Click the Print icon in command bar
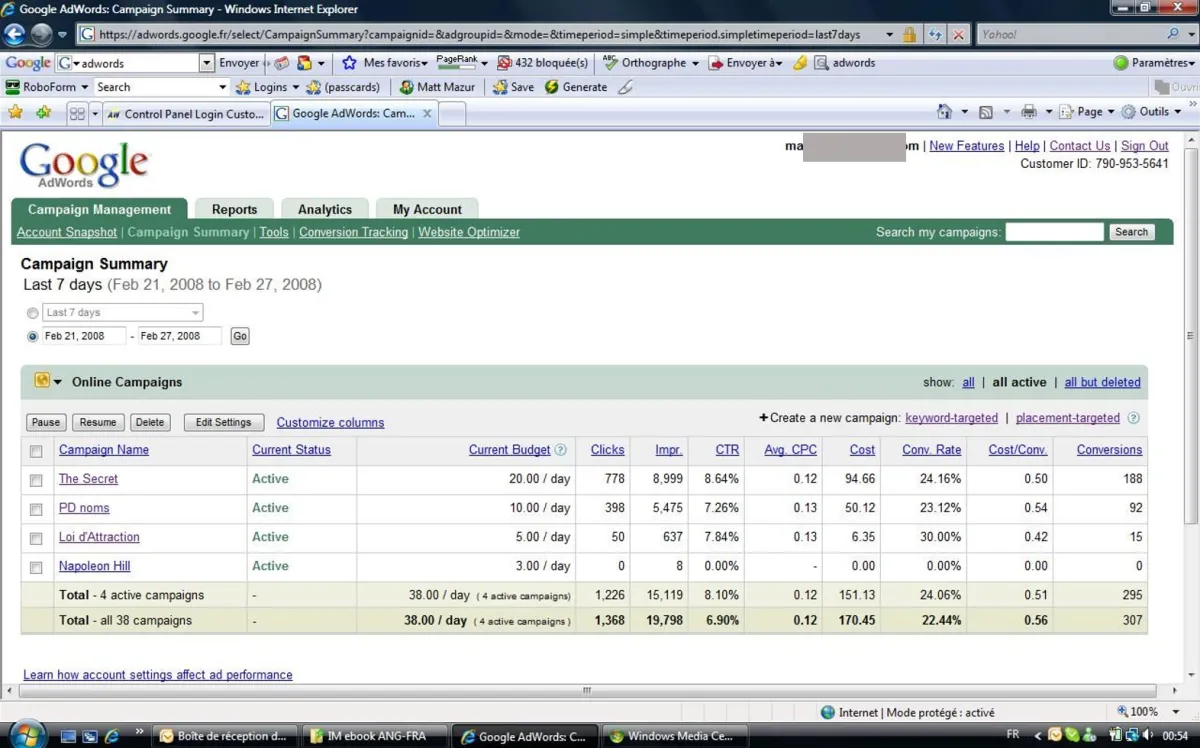Screen dimensions: 1200x748 click(x=1028, y=112)
